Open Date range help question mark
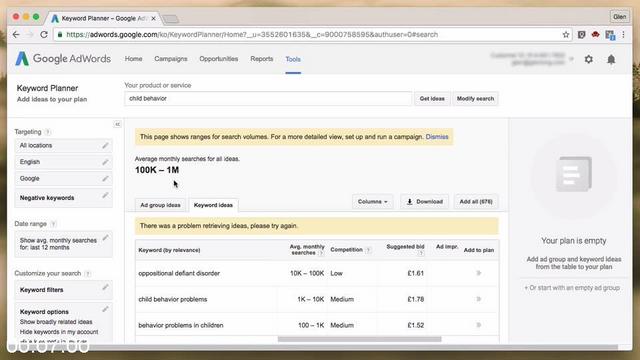Screen dimensions: 640x360 coord(53,224)
